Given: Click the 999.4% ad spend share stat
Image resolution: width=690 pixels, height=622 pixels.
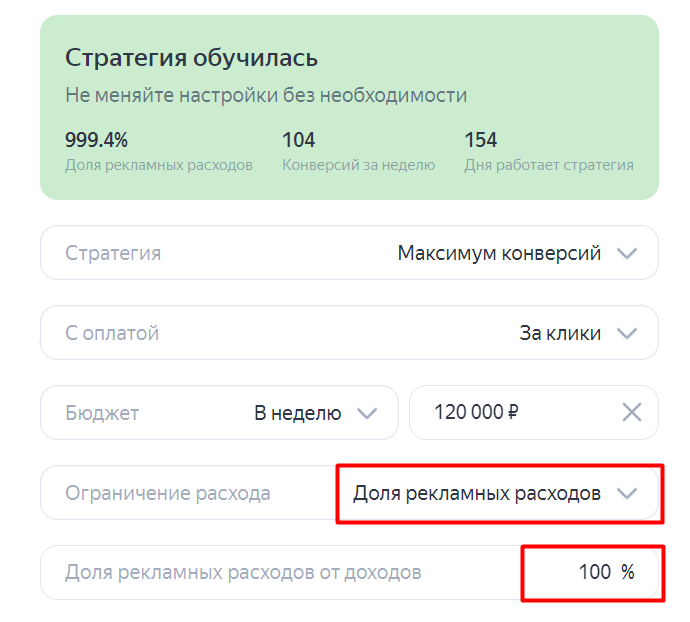Looking at the screenshot, I should (97, 139).
